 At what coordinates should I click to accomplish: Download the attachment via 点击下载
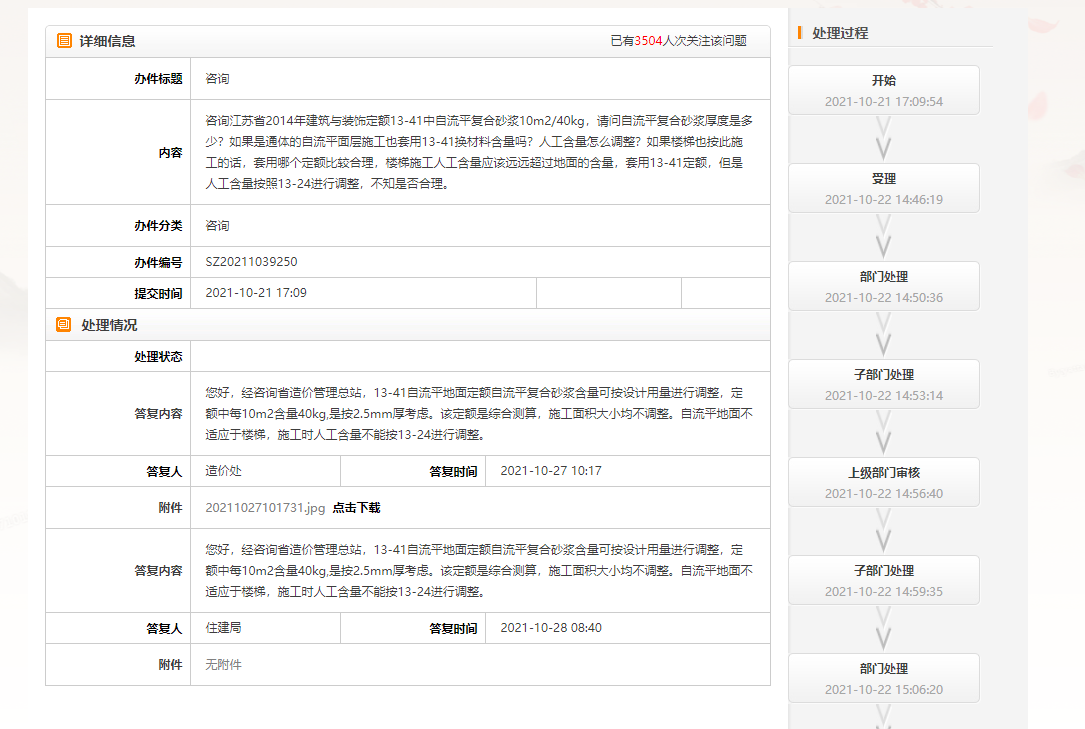pos(356,508)
